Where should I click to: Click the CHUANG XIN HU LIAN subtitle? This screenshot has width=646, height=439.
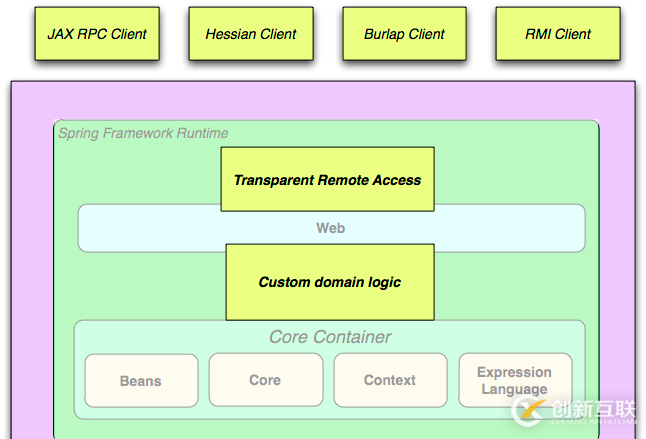(x=589, y=423)
